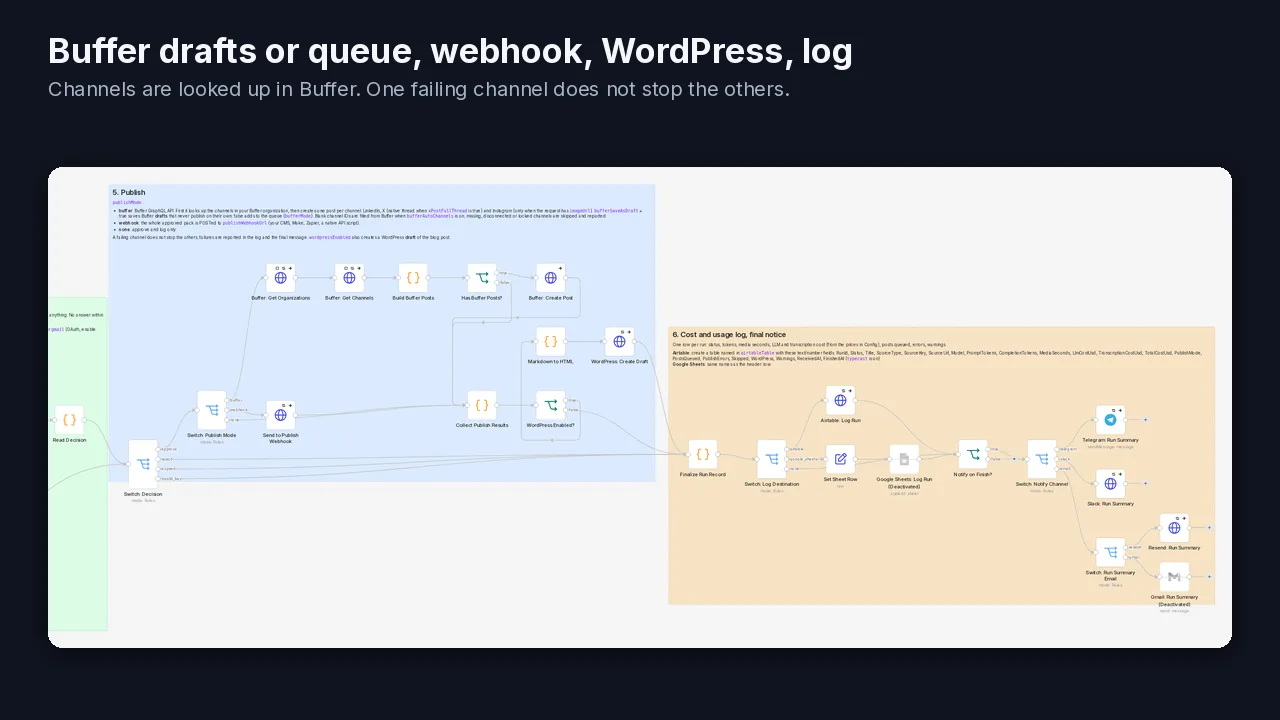Select the Read Decision code node
This screenshot has width=1280, height=720.
pos(69,420)
